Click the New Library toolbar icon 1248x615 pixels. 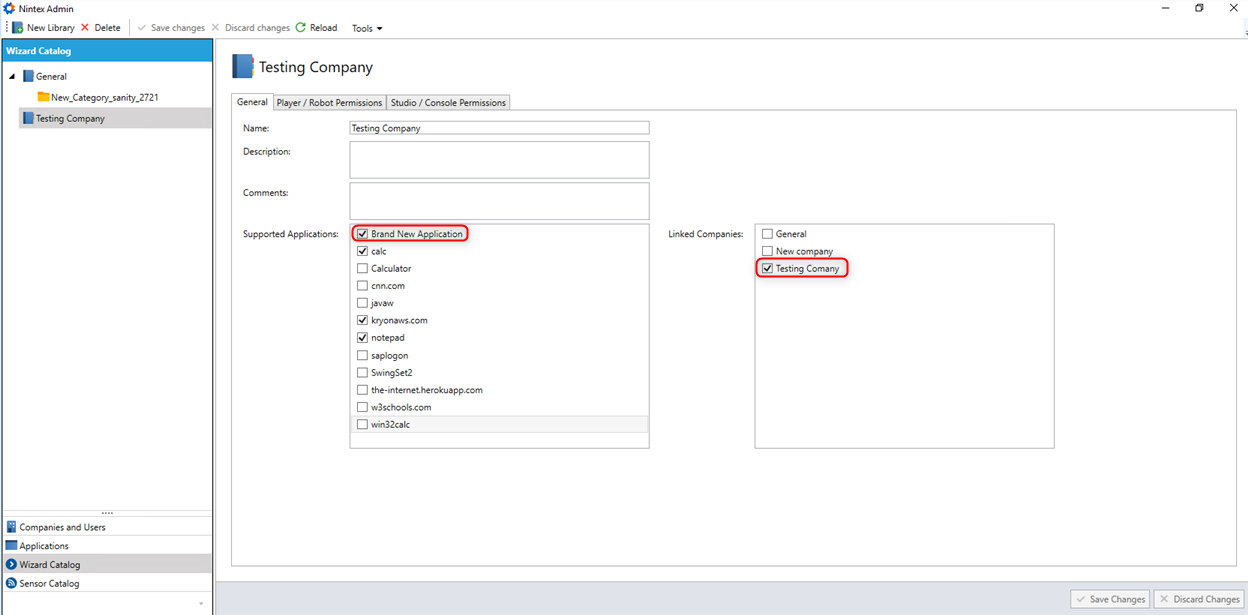[18, 28]
